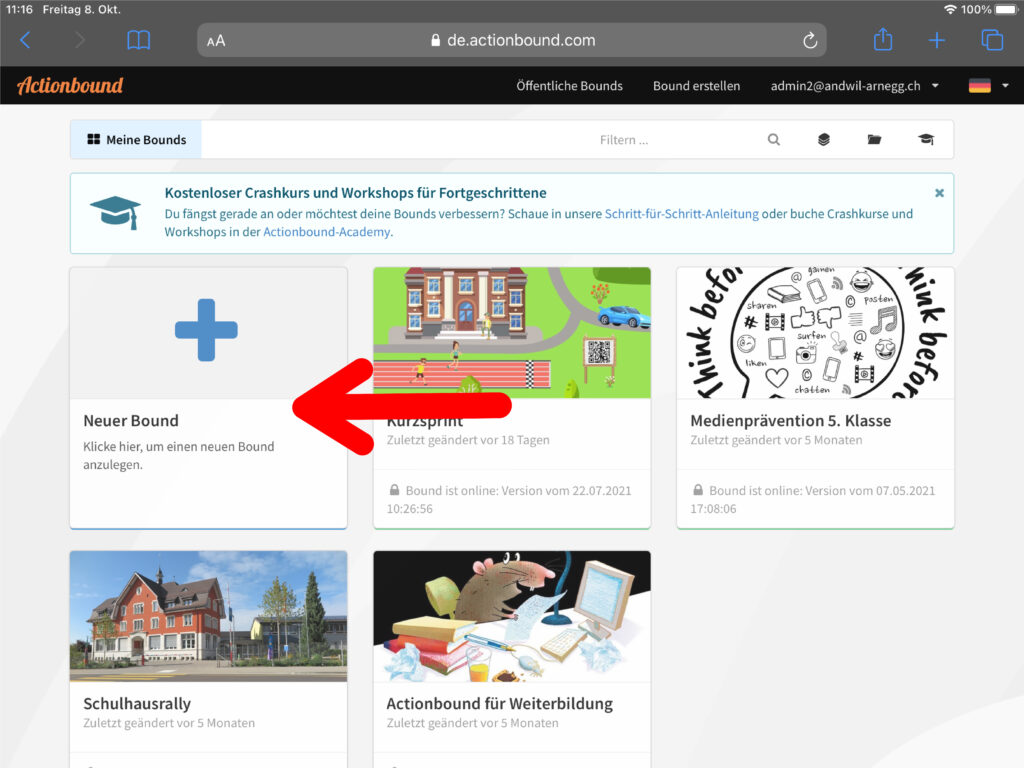Follow the Actionbound-Academy link
Image resolution: width=1024 pixels, height=768 pixels.
326,232
